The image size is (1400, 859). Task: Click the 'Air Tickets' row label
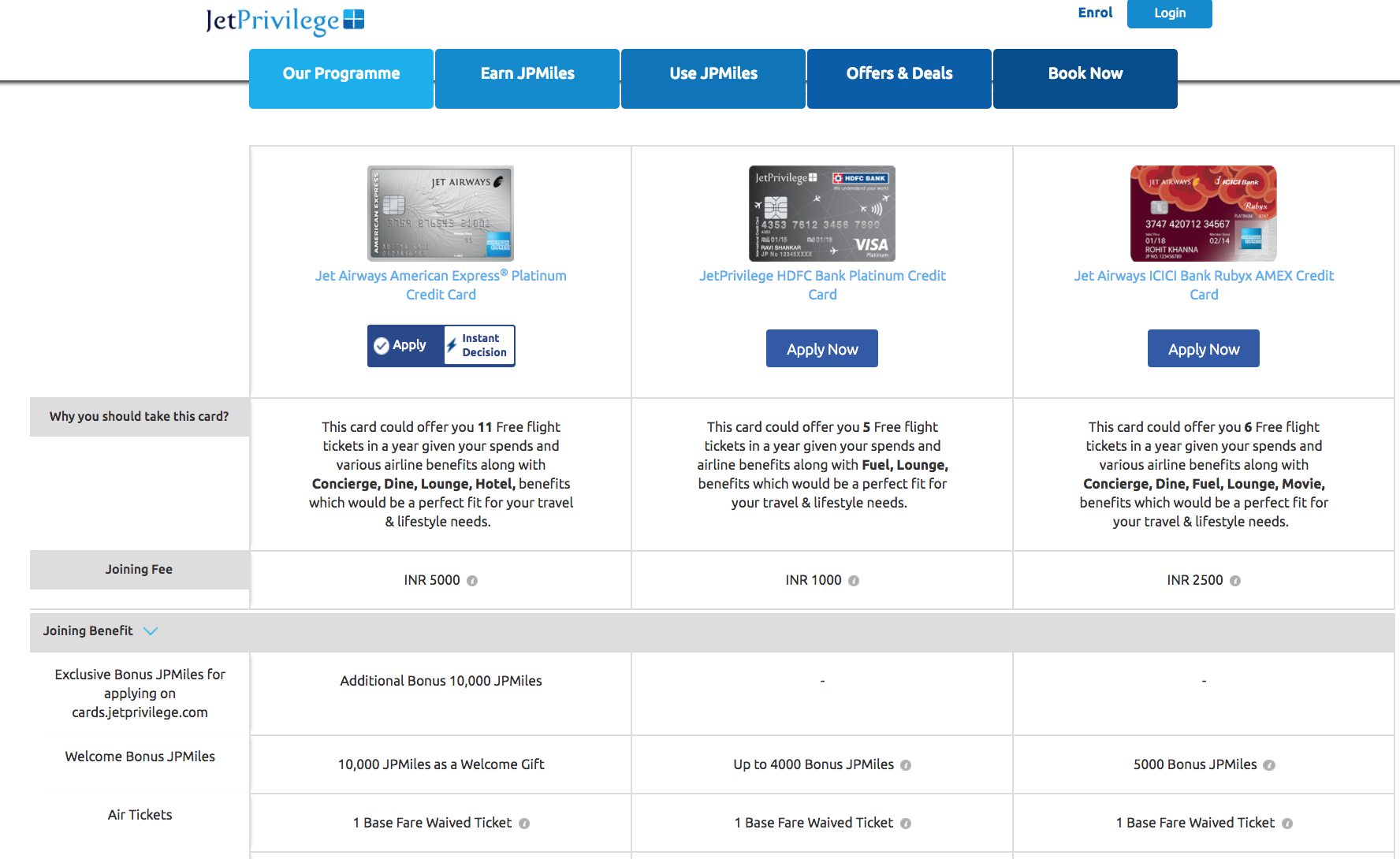point(140,815)
